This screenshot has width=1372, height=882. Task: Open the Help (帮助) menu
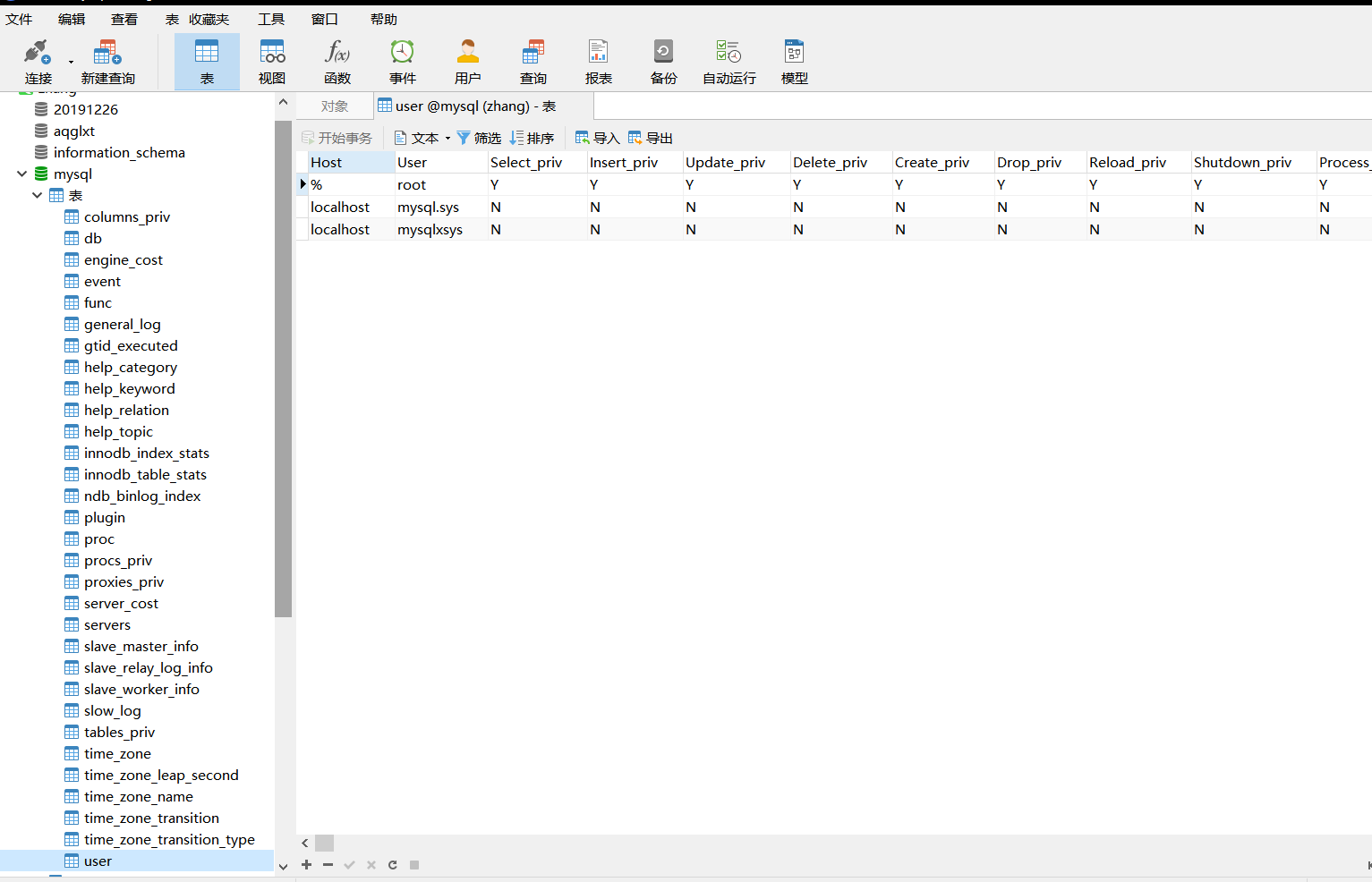point(384,19)
